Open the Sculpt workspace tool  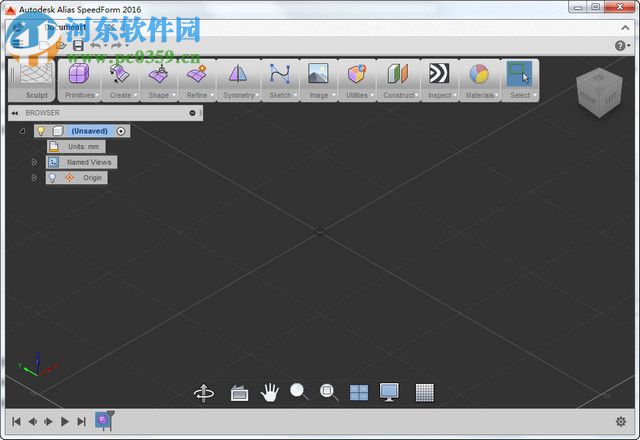click(x=36, y=75)
